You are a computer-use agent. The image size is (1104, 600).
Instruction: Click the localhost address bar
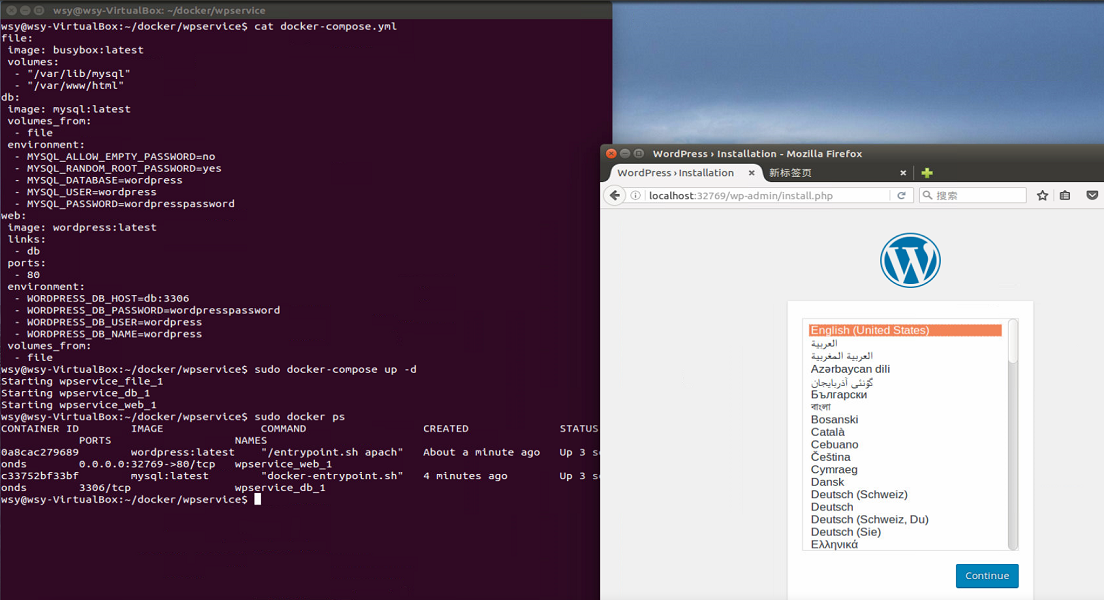tap(767, 196)
